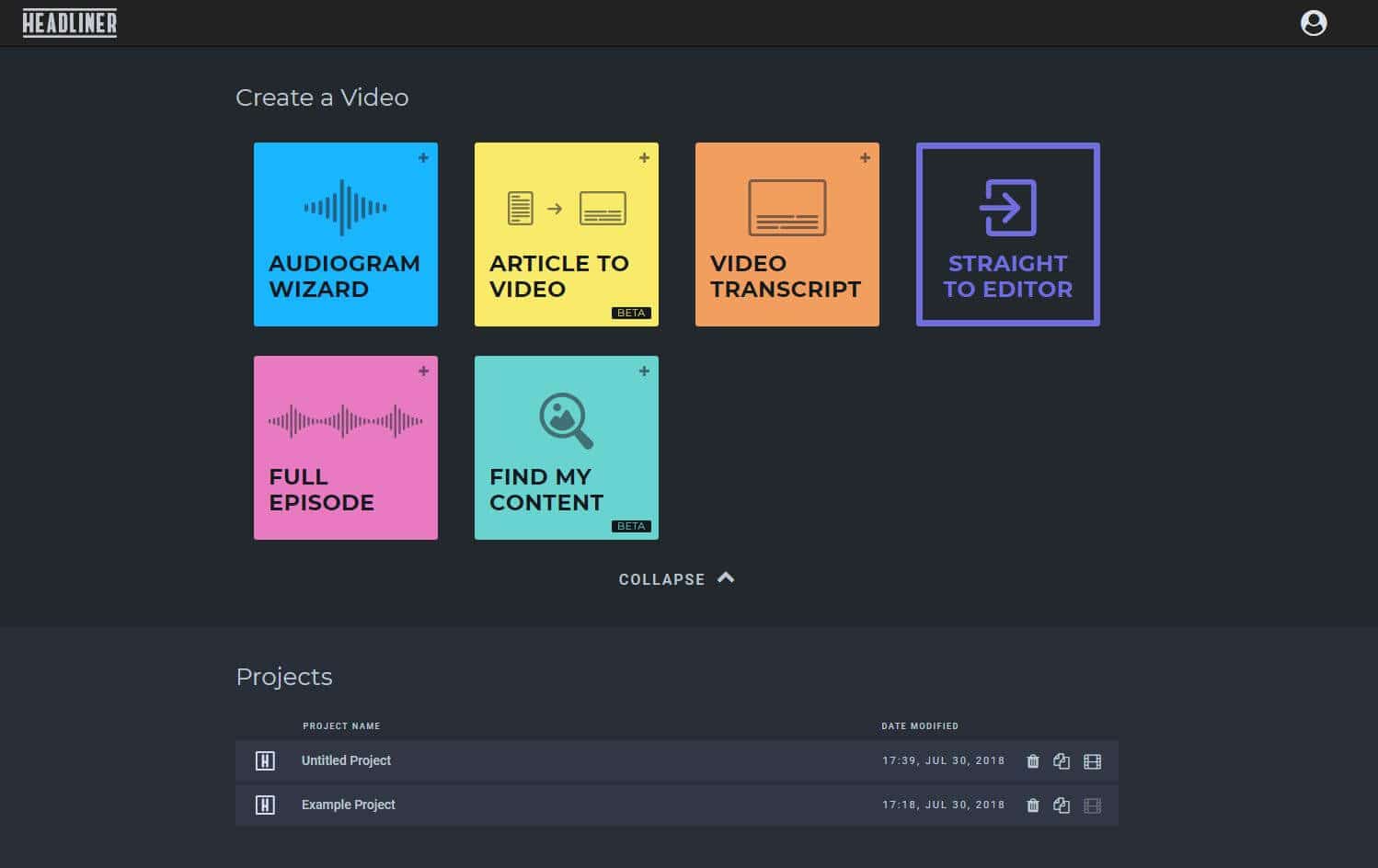1378x868 pixels.
Task: Click Headliner icon beside Example Project
Action: tap(265, 805)
